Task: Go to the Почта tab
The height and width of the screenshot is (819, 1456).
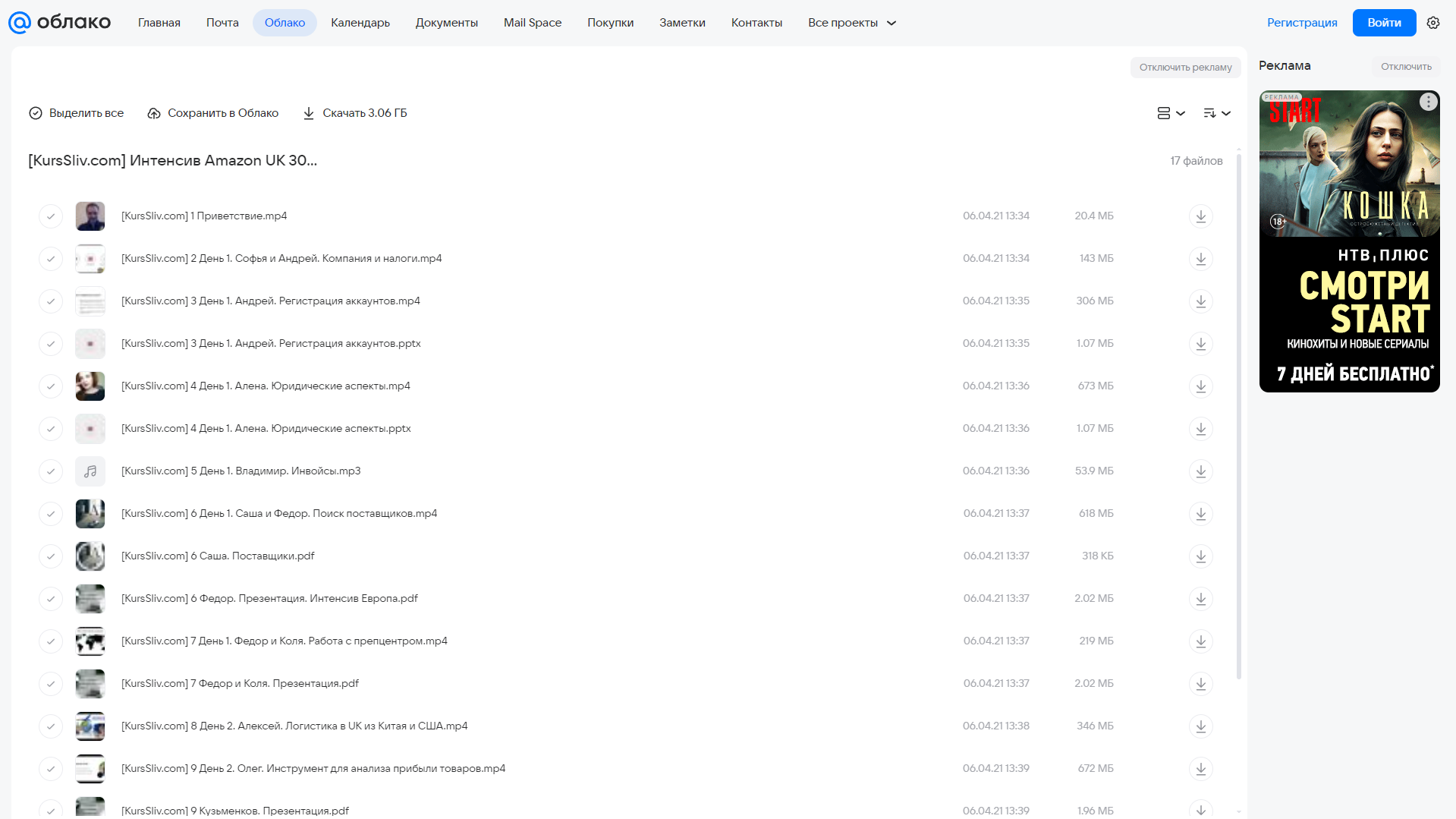Action: (x=222, y=23)
